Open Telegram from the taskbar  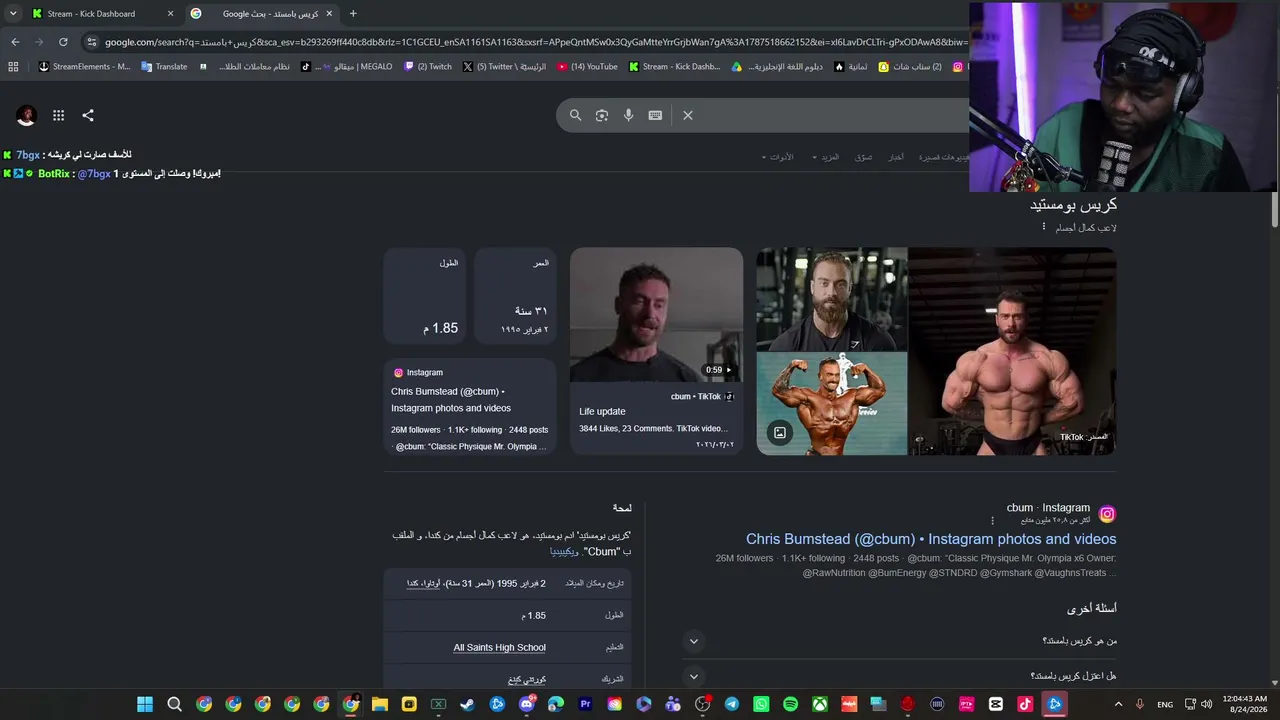point(732,704)
